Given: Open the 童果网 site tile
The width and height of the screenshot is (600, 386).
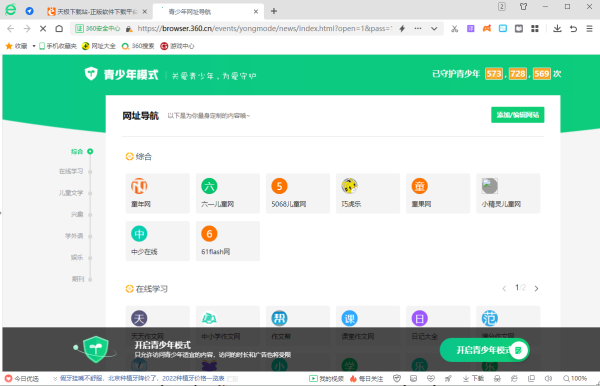Looking at the screenshot, I should tap(438, 193).
